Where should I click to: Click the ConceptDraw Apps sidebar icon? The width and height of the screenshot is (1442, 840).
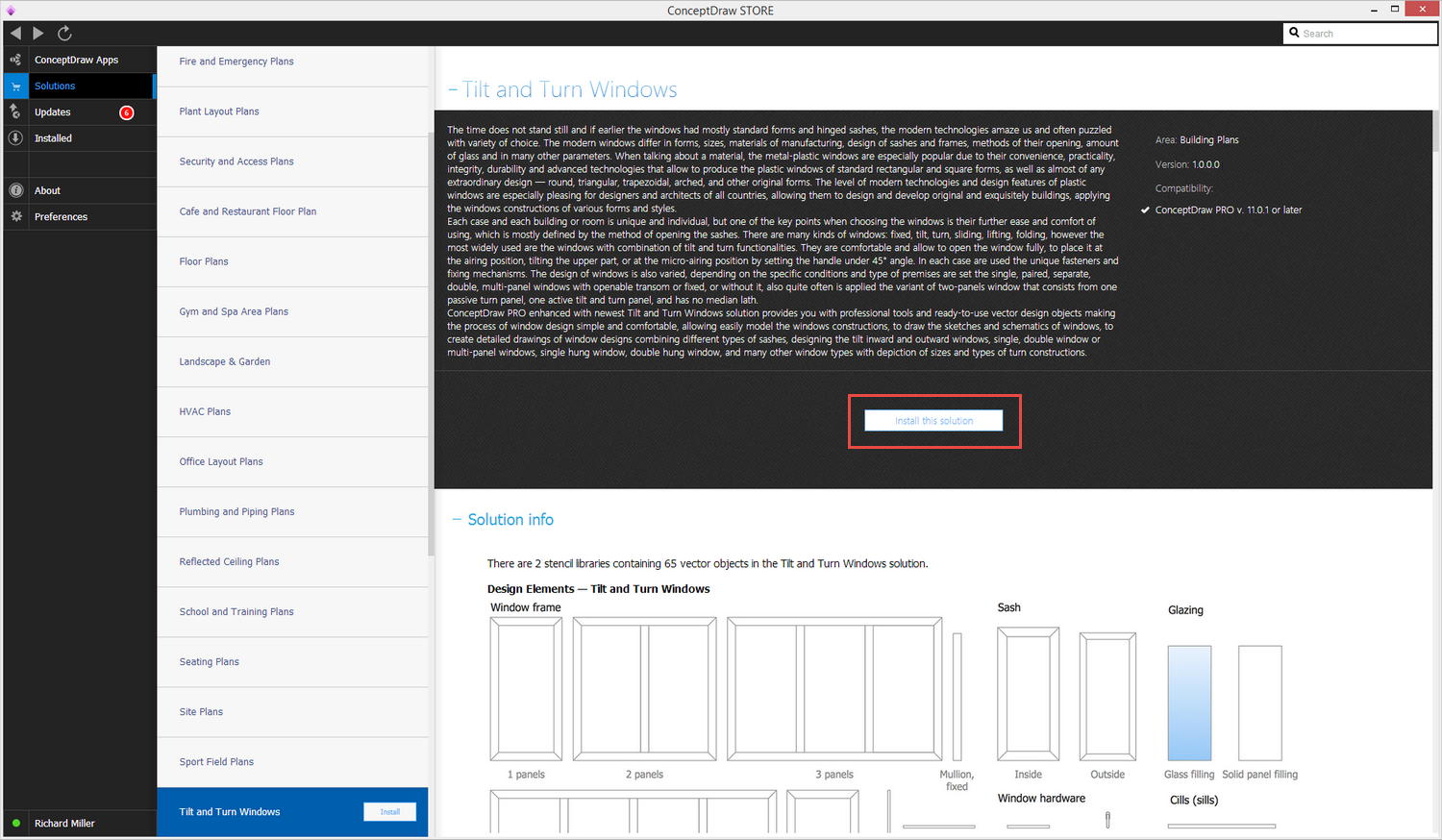(x=15, y=60)
